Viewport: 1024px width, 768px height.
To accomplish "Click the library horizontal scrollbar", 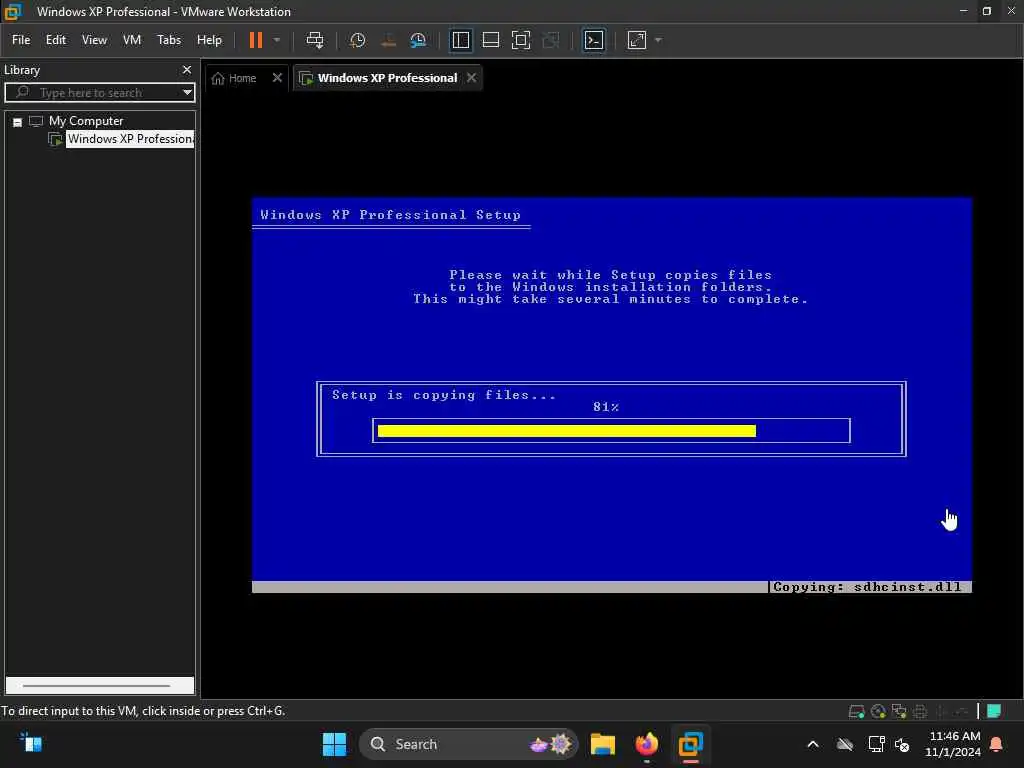I will (x=97, y=686).
